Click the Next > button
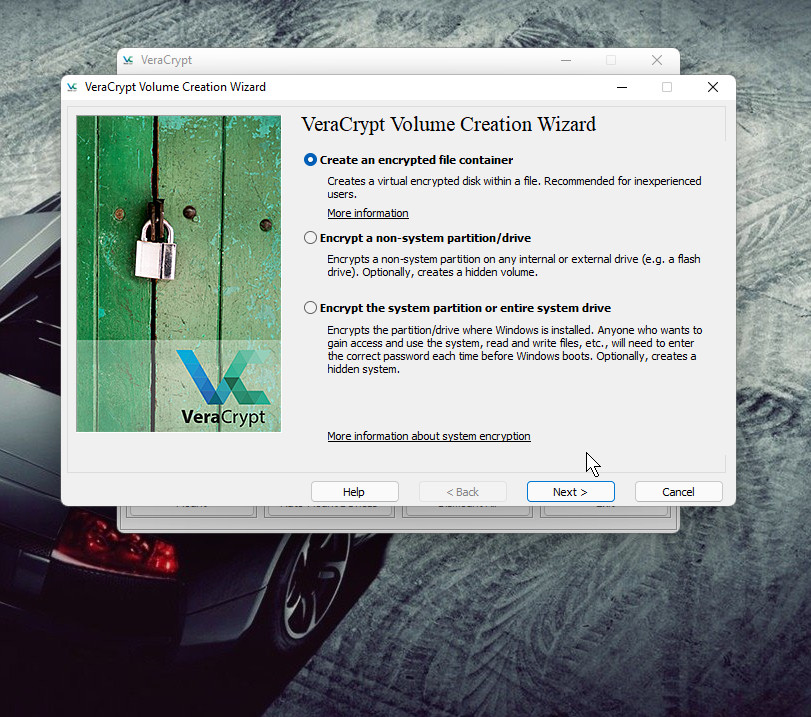811x717 pixels. (x=570, y=491)
